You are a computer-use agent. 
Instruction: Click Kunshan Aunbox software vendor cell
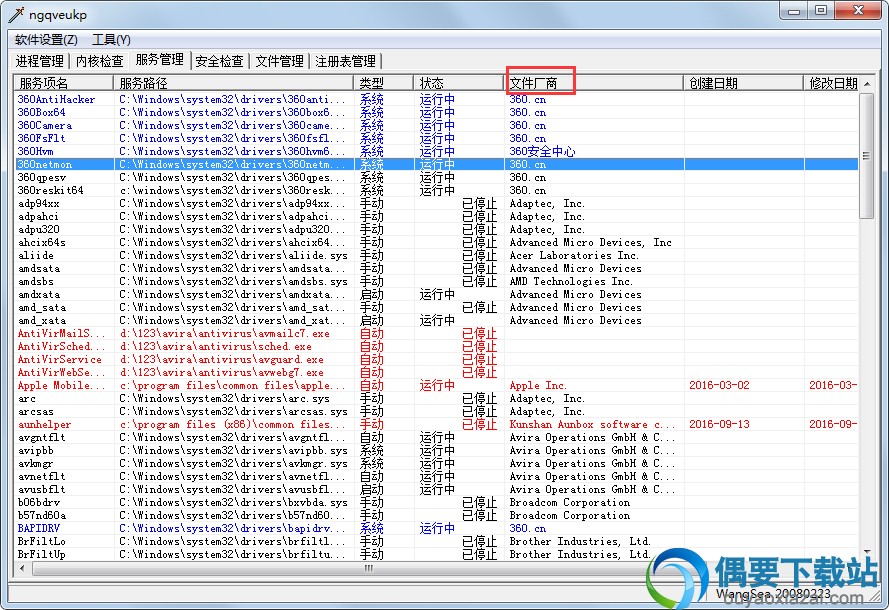pyautogui.click(x=592, y=425)
